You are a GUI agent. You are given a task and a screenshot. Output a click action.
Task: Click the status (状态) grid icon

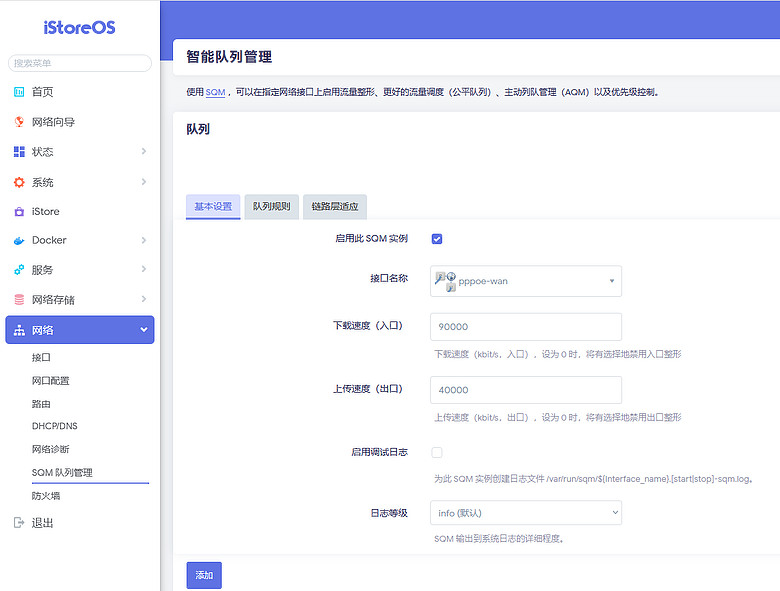(x=19, y=152)
